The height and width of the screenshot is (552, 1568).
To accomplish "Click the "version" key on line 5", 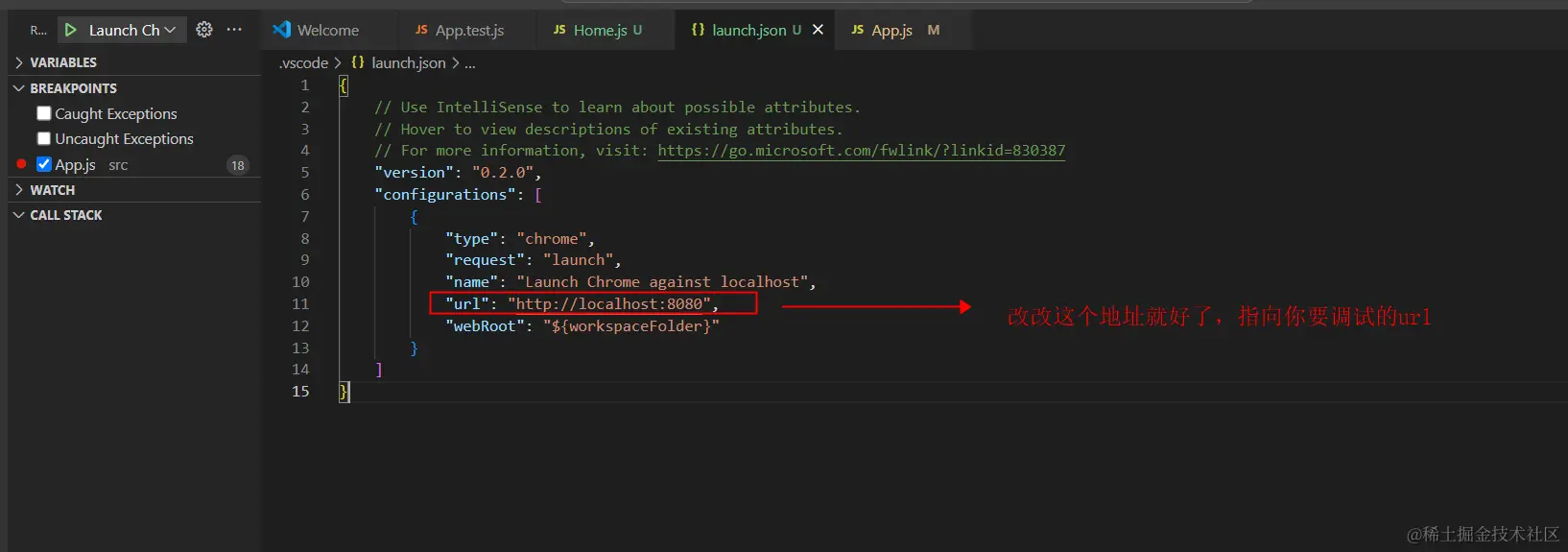I will (415, 172).
